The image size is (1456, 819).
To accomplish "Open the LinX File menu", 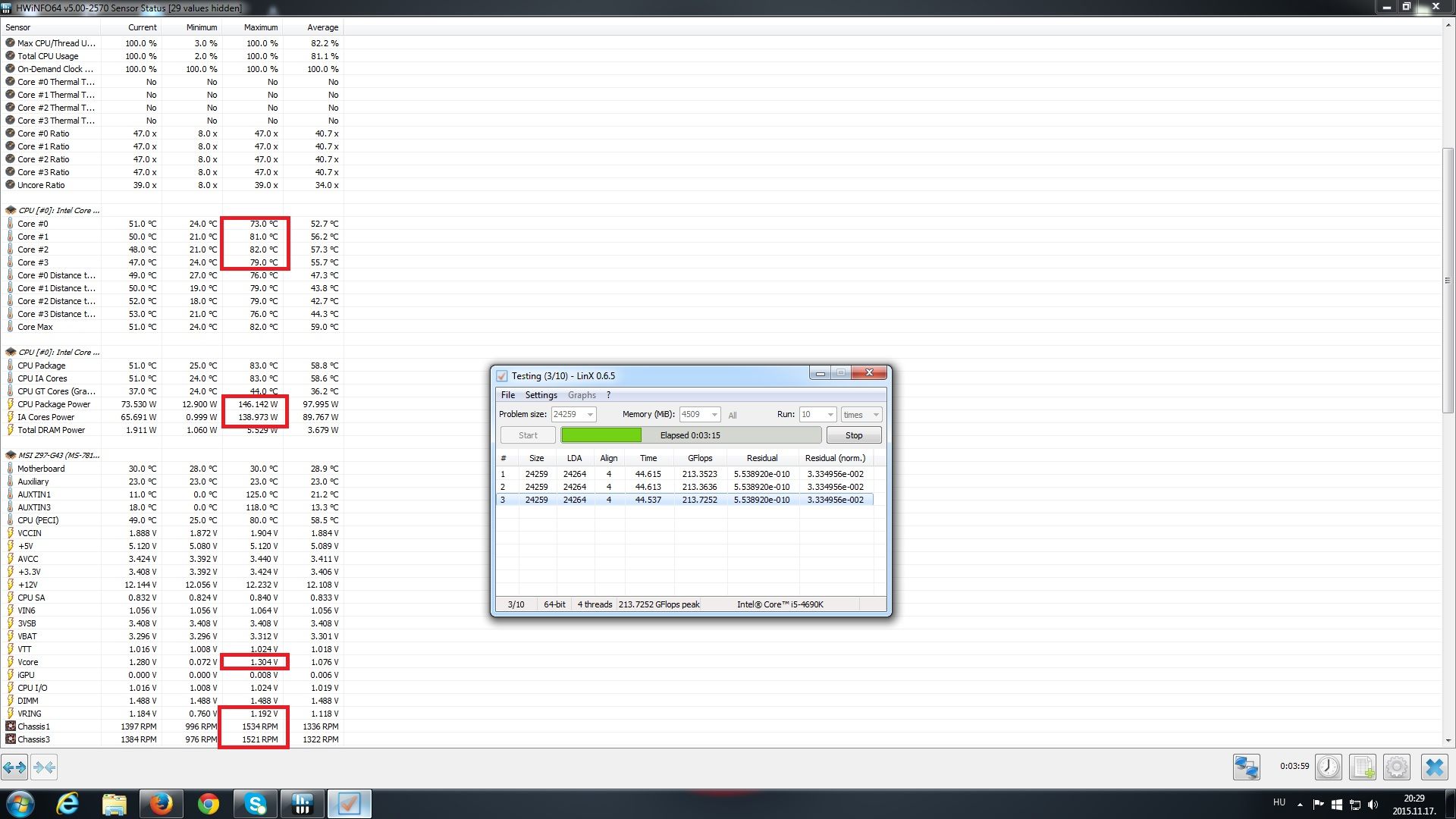I will click(508, 395).
